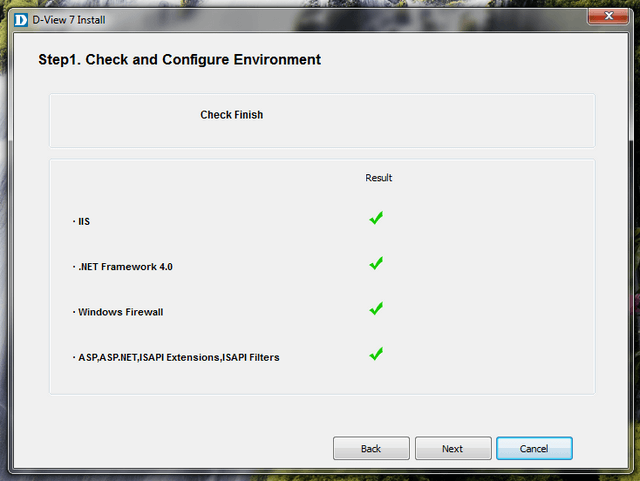Close the D-View 7 Install window
Viewport: 640px width, 481px height.
point(609,16)
